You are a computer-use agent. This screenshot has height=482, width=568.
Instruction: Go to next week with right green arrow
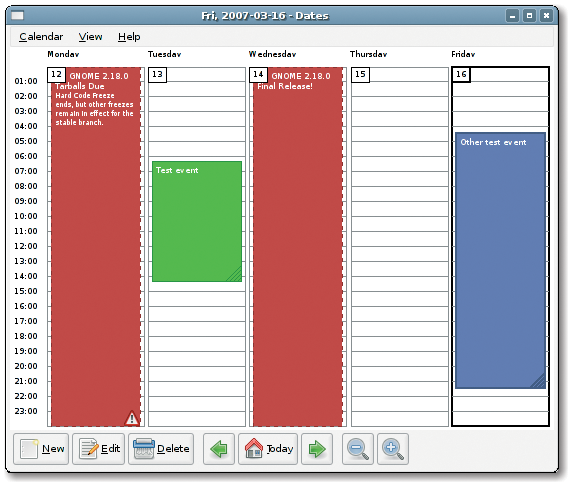[x=317, y=449]
